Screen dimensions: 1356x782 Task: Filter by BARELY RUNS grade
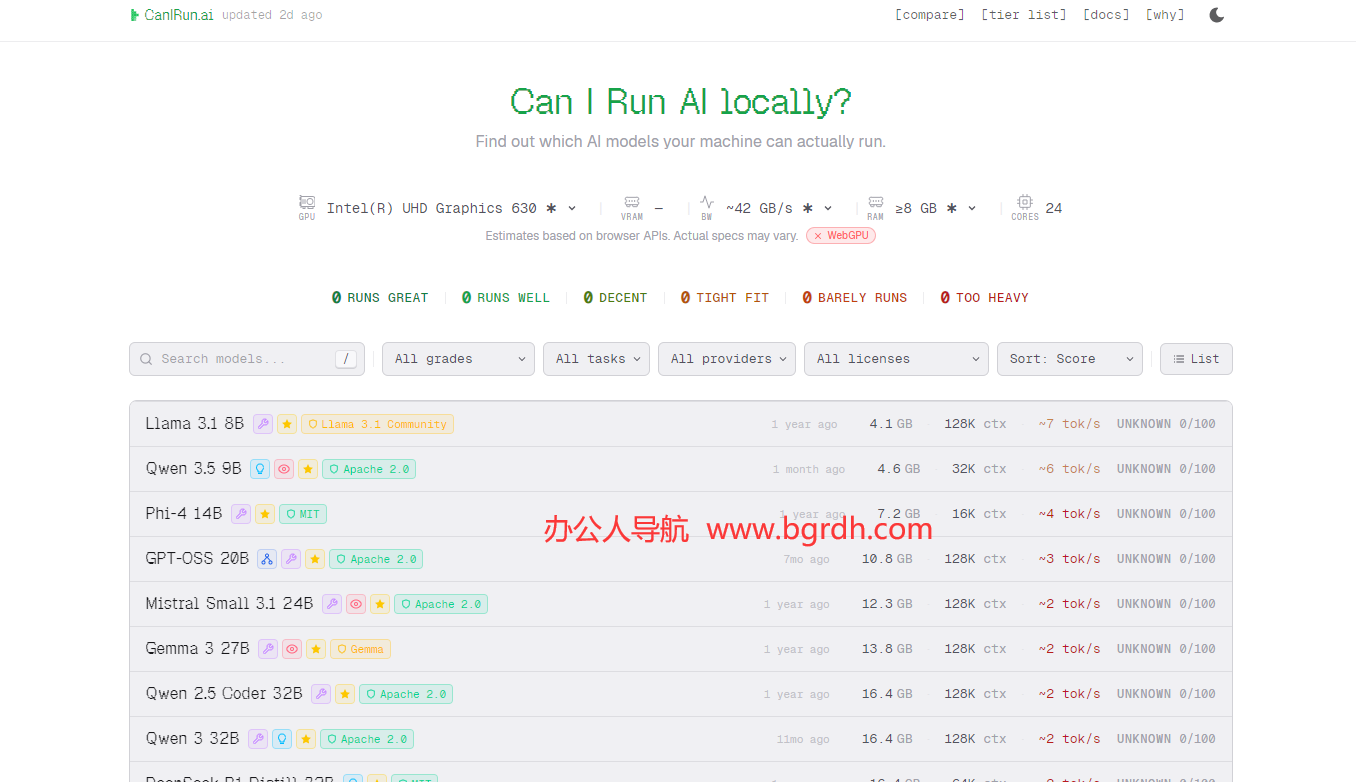855,298
